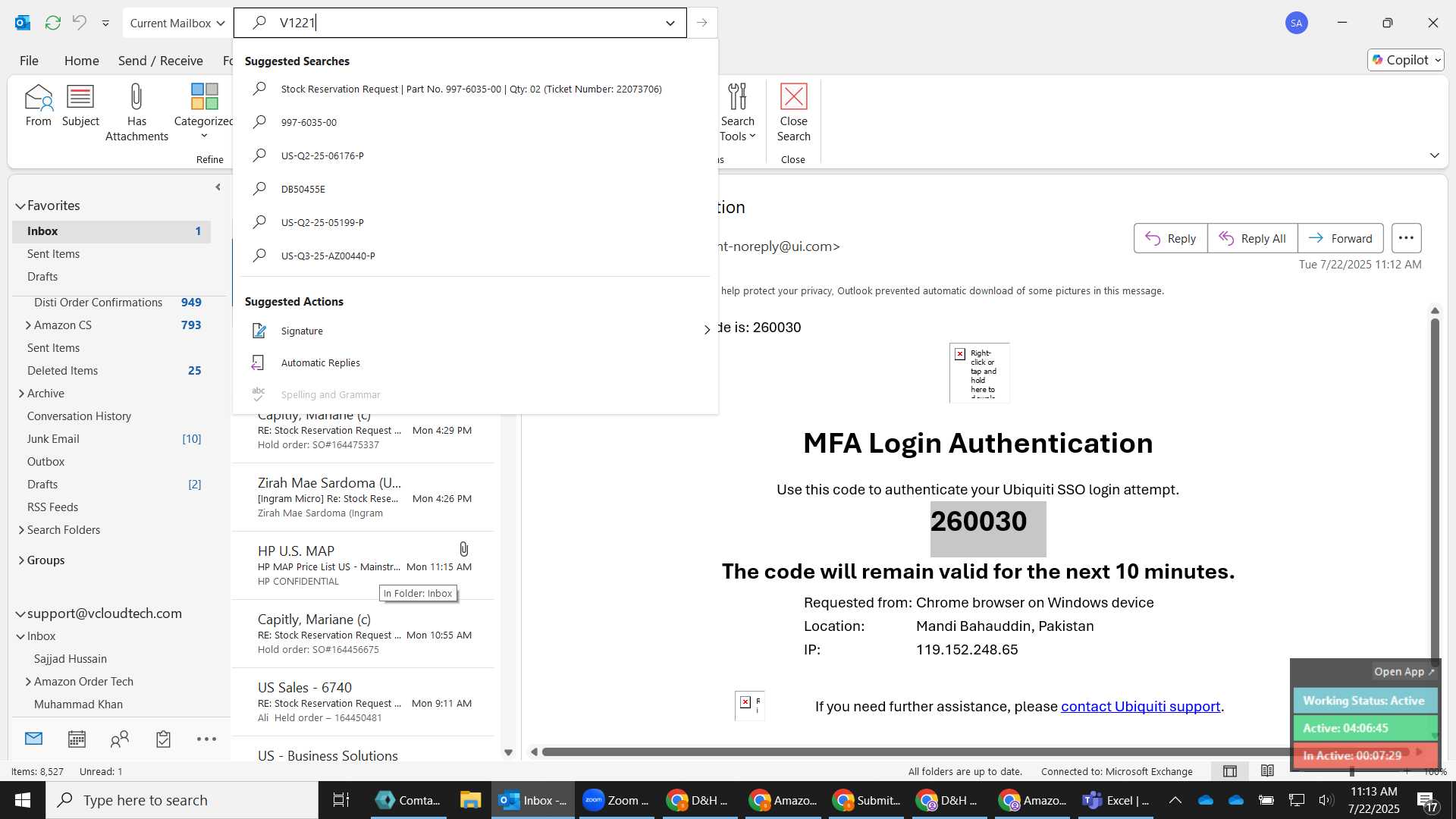Open the File menu tab
Image resolution: width=1456 pixels, height=819 pixels.
click(29, 61)
